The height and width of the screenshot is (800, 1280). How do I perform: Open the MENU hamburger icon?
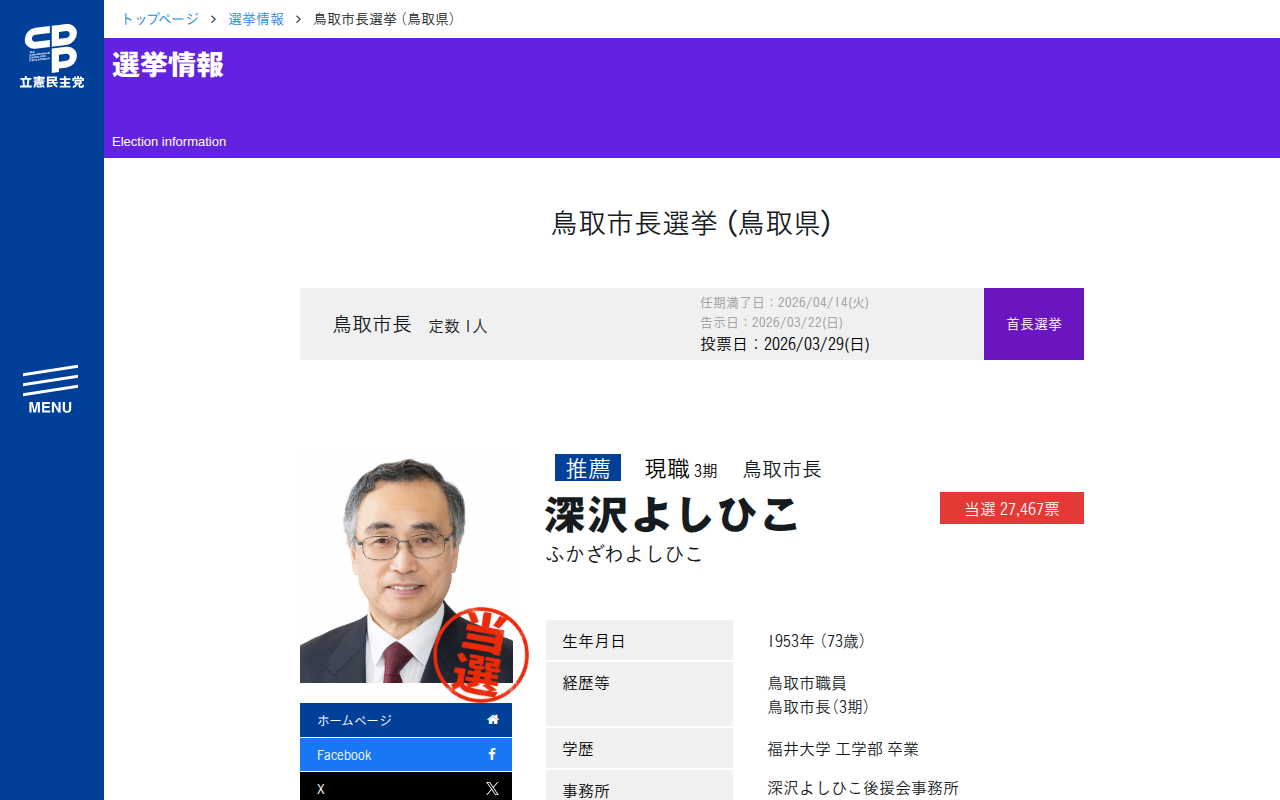point(50,390)
